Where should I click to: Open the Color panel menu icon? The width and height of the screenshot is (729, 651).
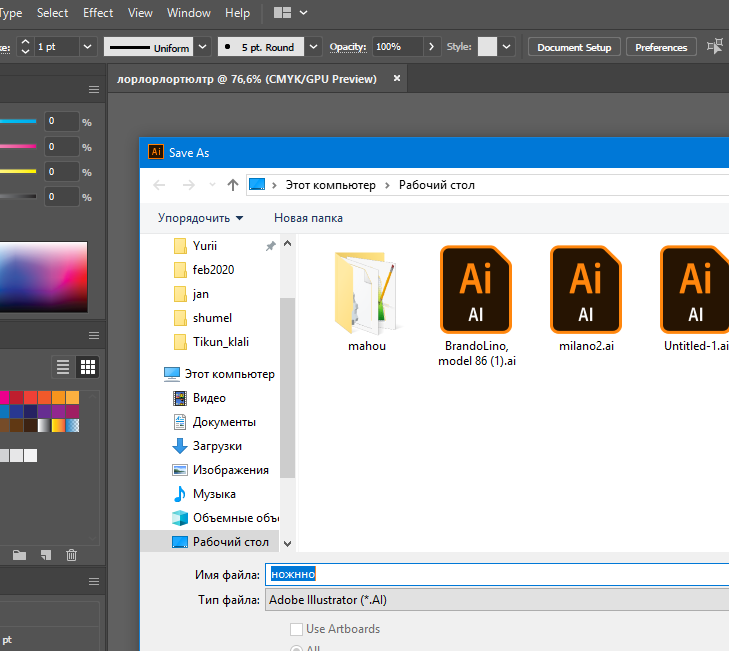[94, 89]
